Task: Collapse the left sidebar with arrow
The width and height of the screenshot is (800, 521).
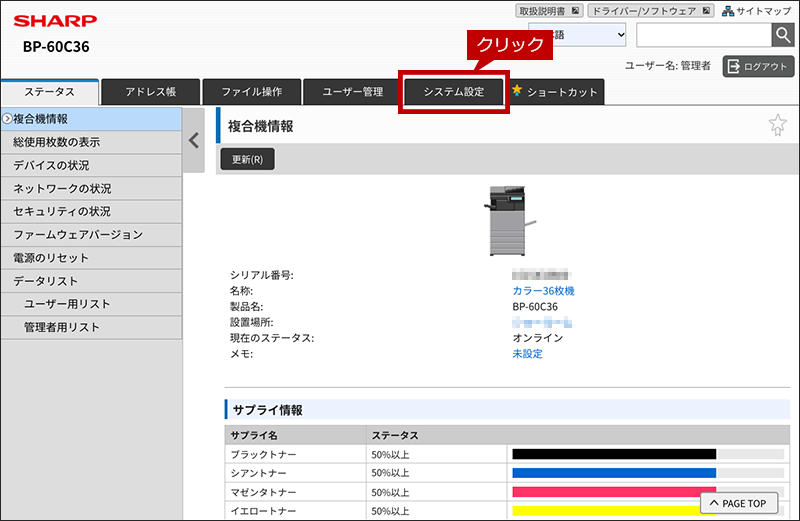Action: pyautogui.click(x=194, y=140)
